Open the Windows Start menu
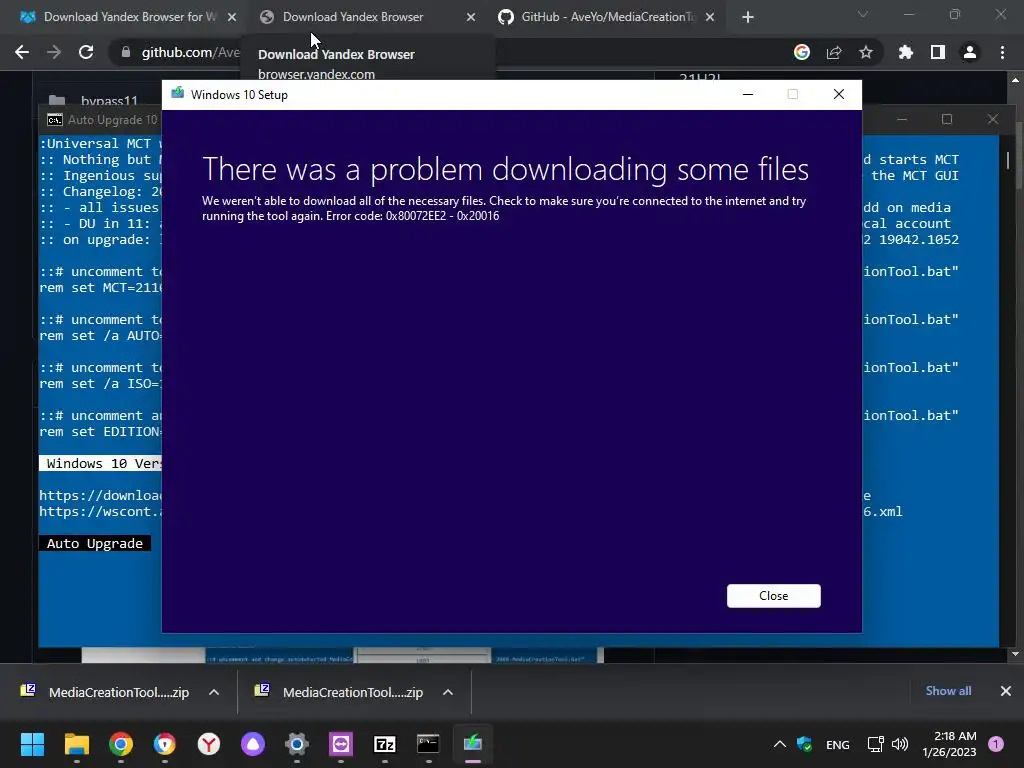Screen dimensions: 1024x768 [x=32, y=744]
